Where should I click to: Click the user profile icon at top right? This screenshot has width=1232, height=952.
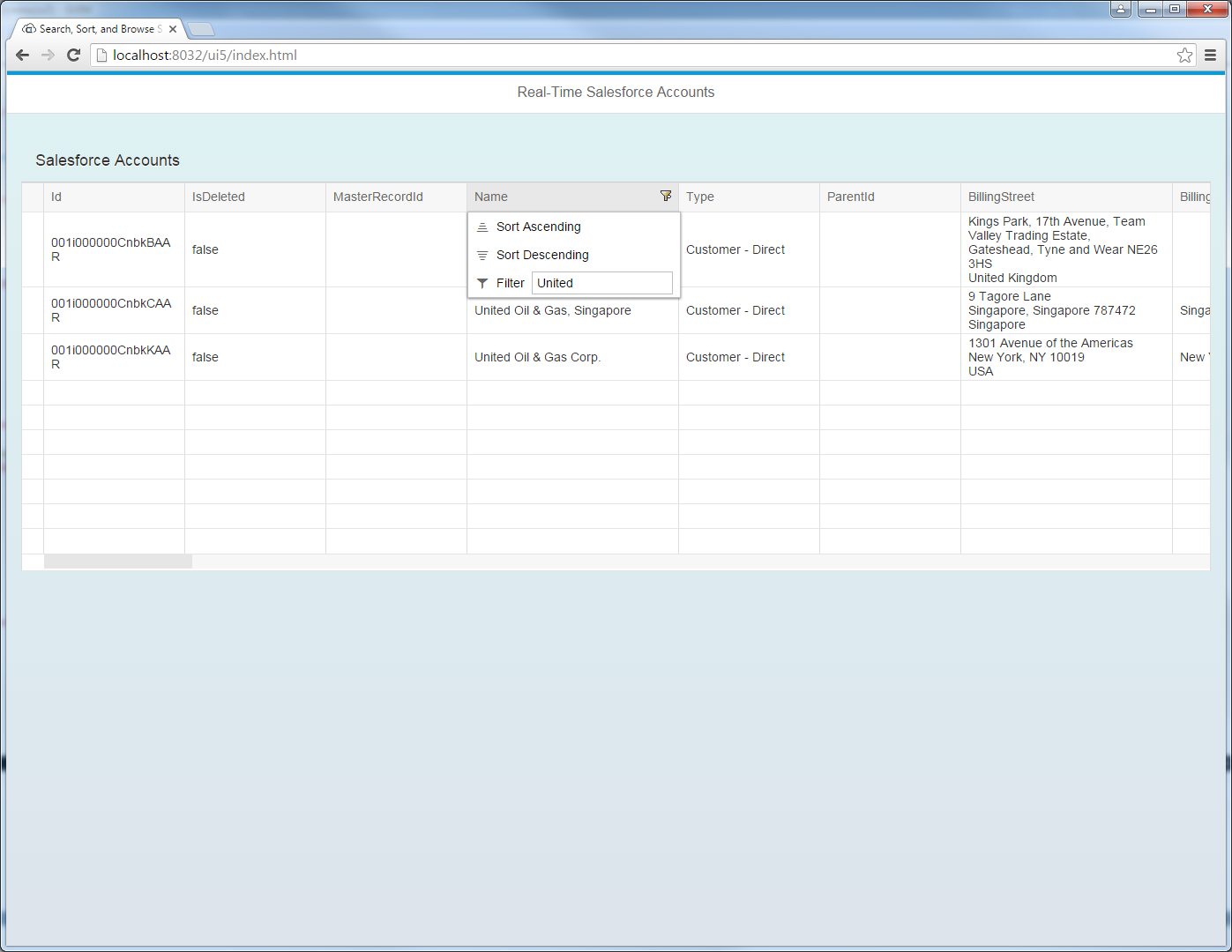[x=1120, y=9]
